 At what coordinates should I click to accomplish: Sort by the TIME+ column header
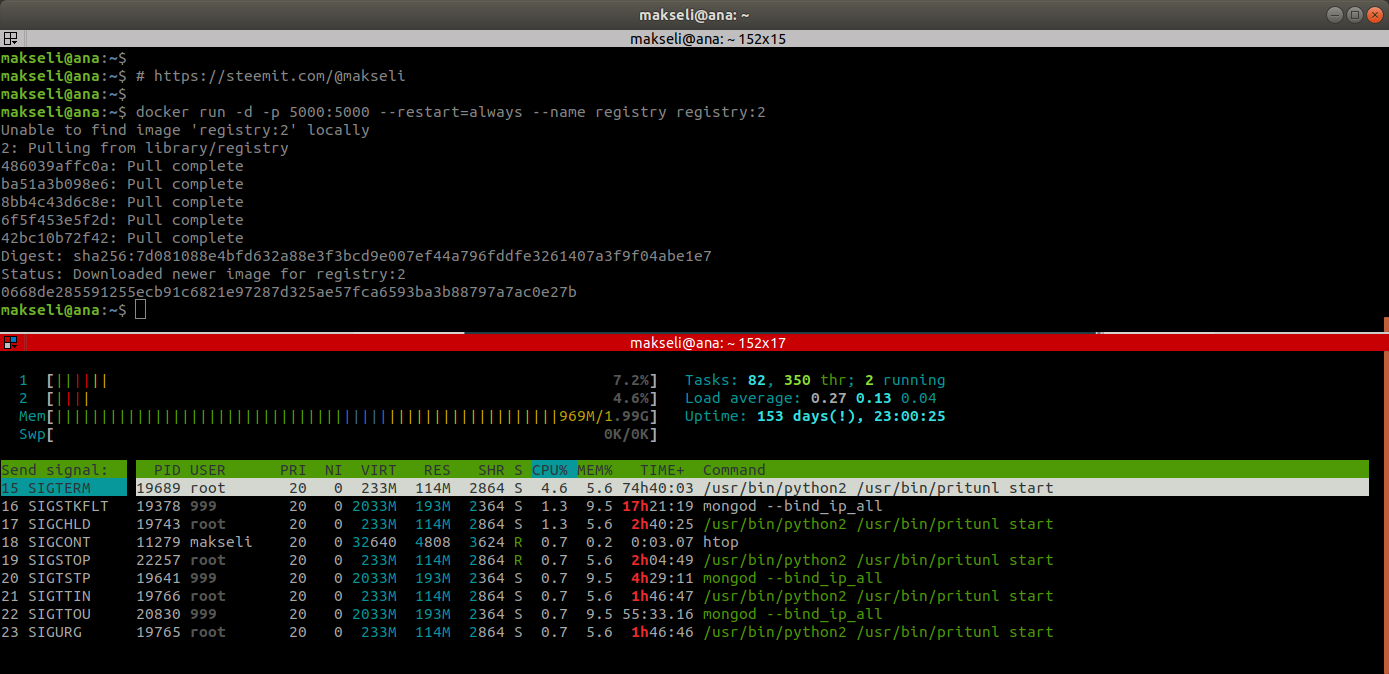[x=663, y=470]
